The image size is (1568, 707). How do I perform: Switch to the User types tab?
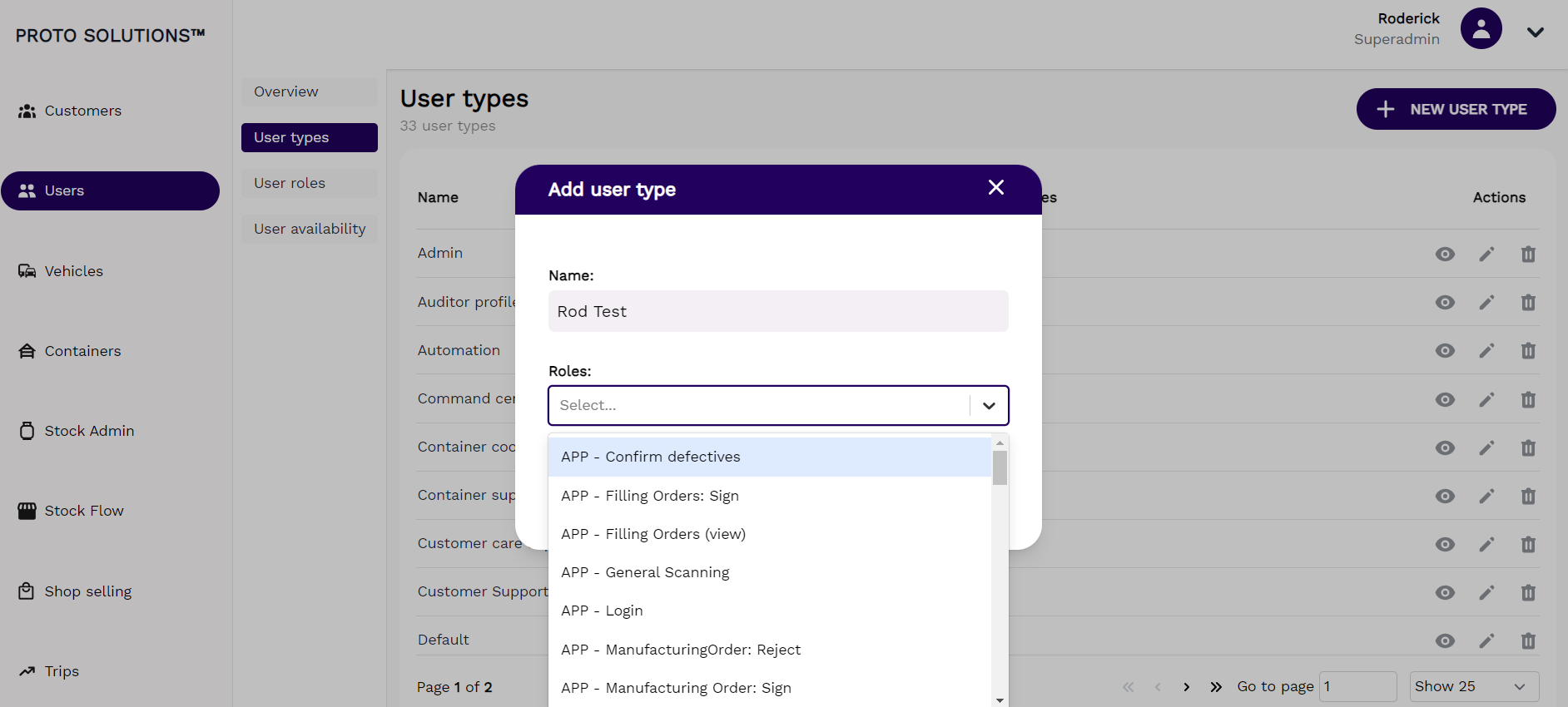(310, 137)
